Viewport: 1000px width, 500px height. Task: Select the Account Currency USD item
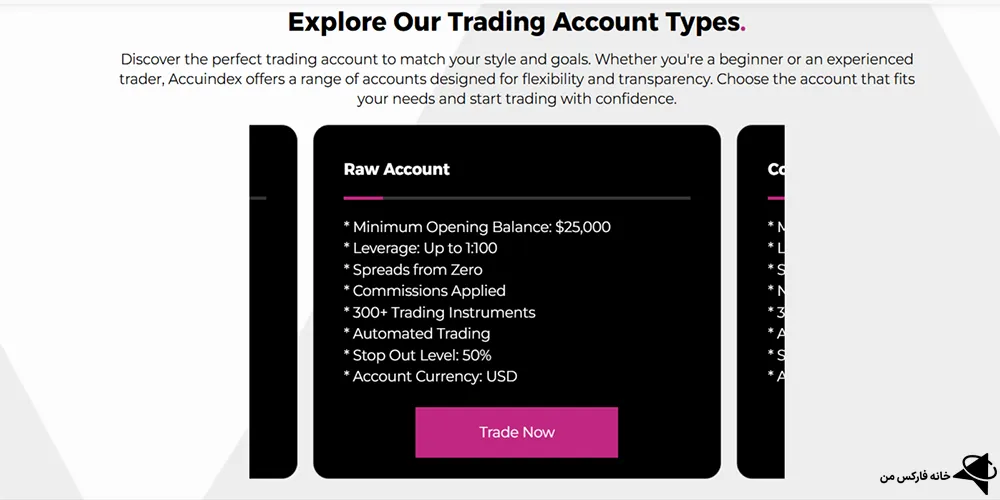(x=431, y=377)
